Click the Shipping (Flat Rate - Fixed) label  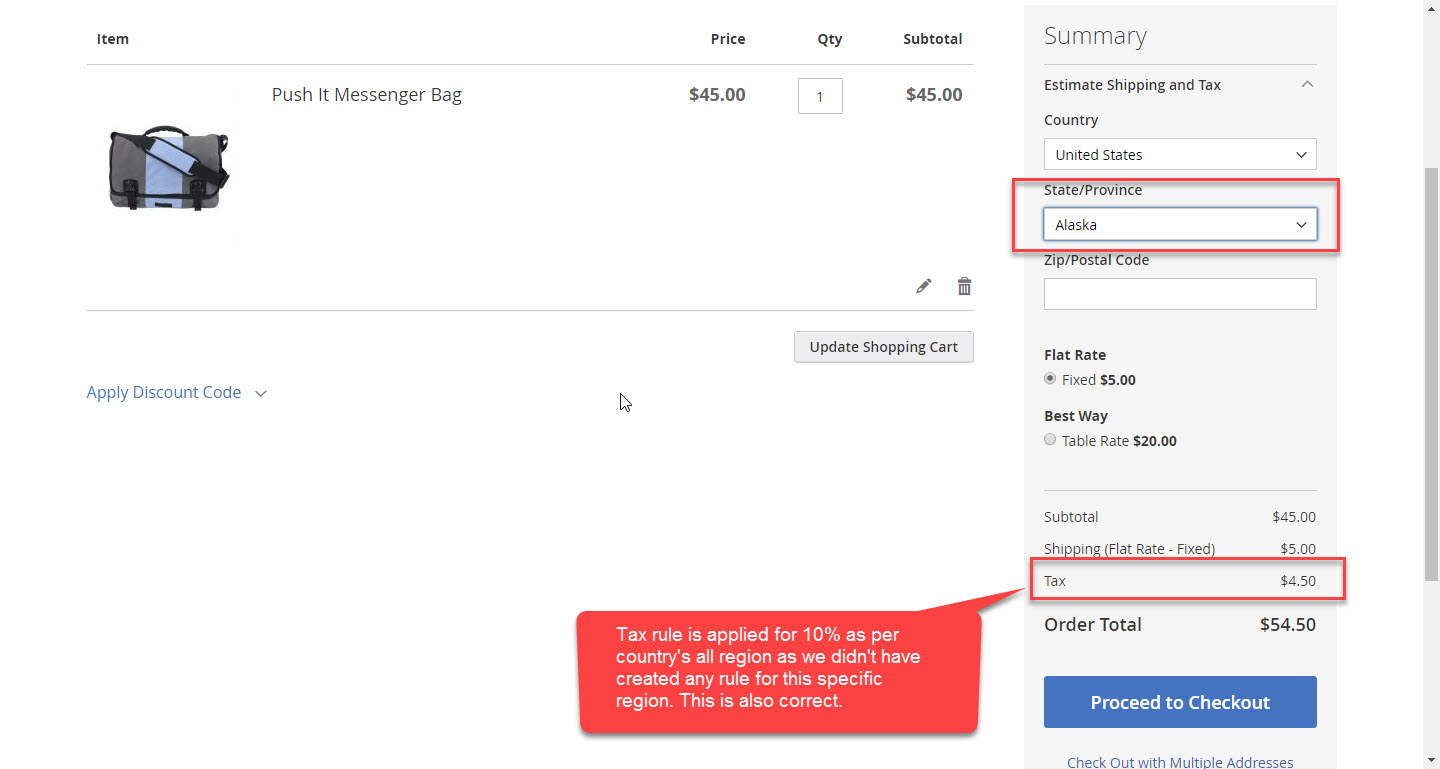(1129, 549)
